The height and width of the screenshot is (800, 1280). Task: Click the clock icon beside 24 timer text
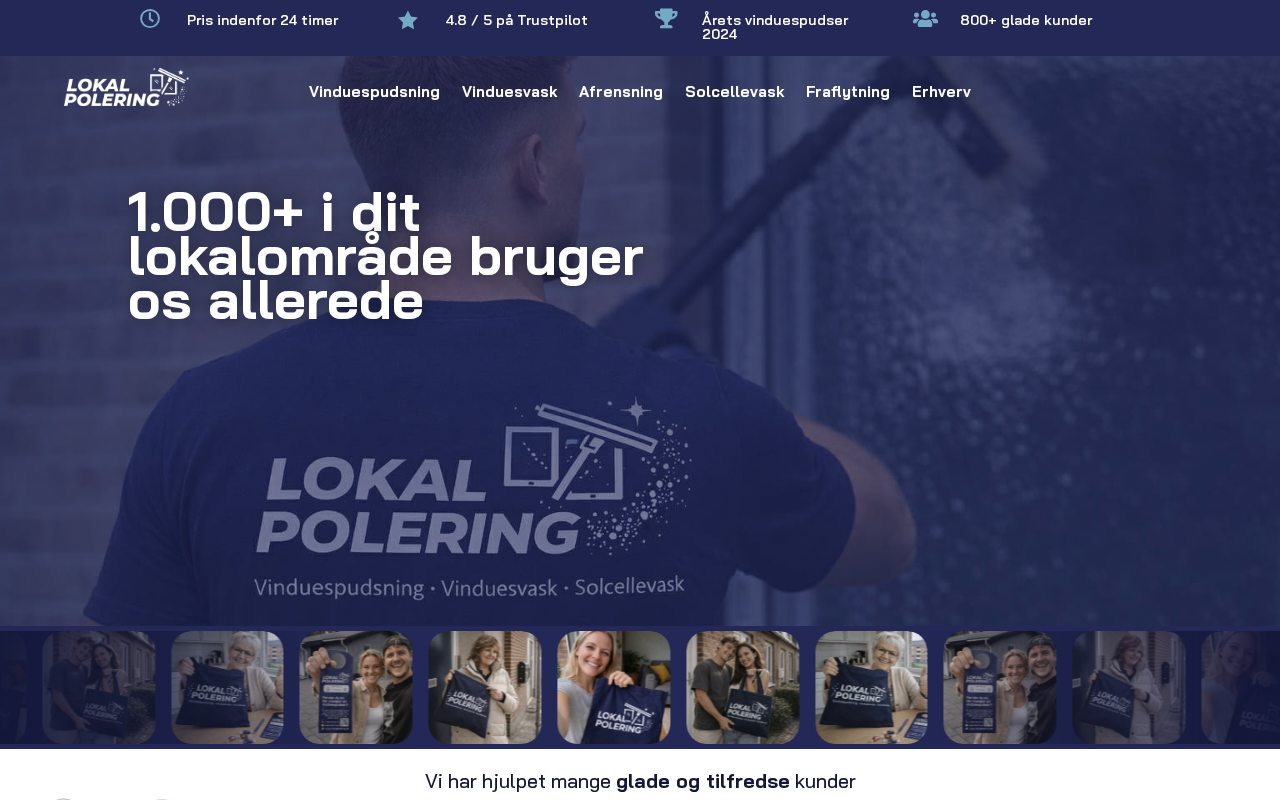tap(150, 18)
